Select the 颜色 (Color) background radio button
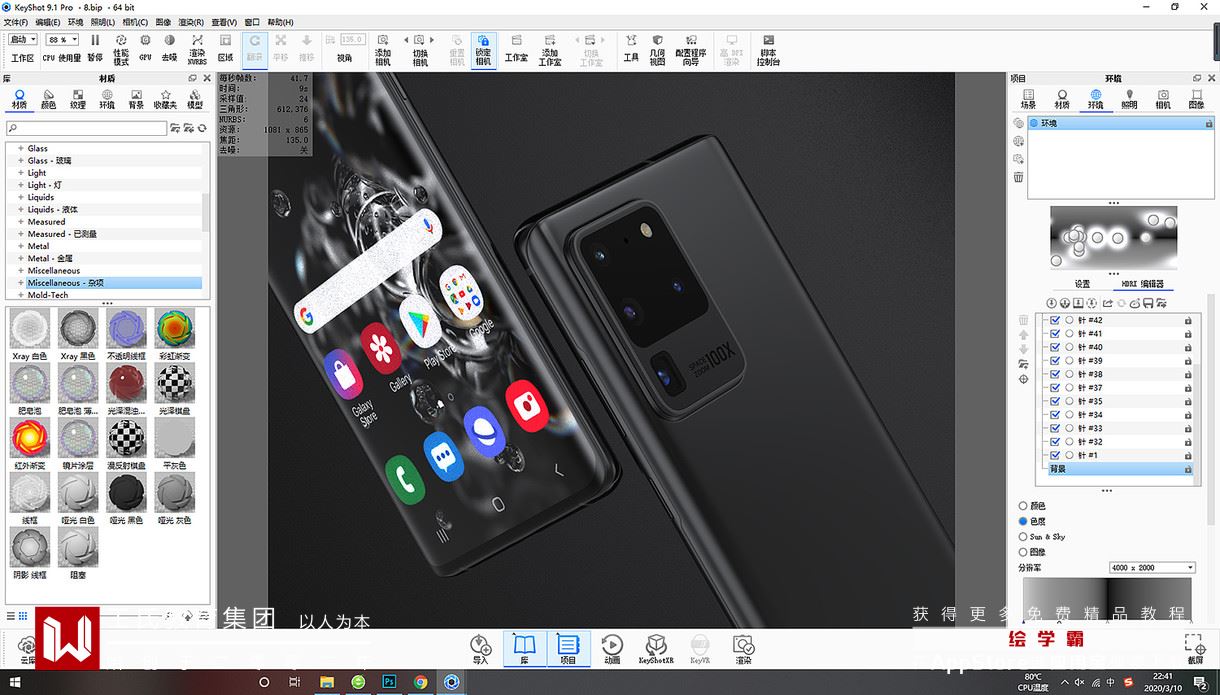 pos(1023,506)
